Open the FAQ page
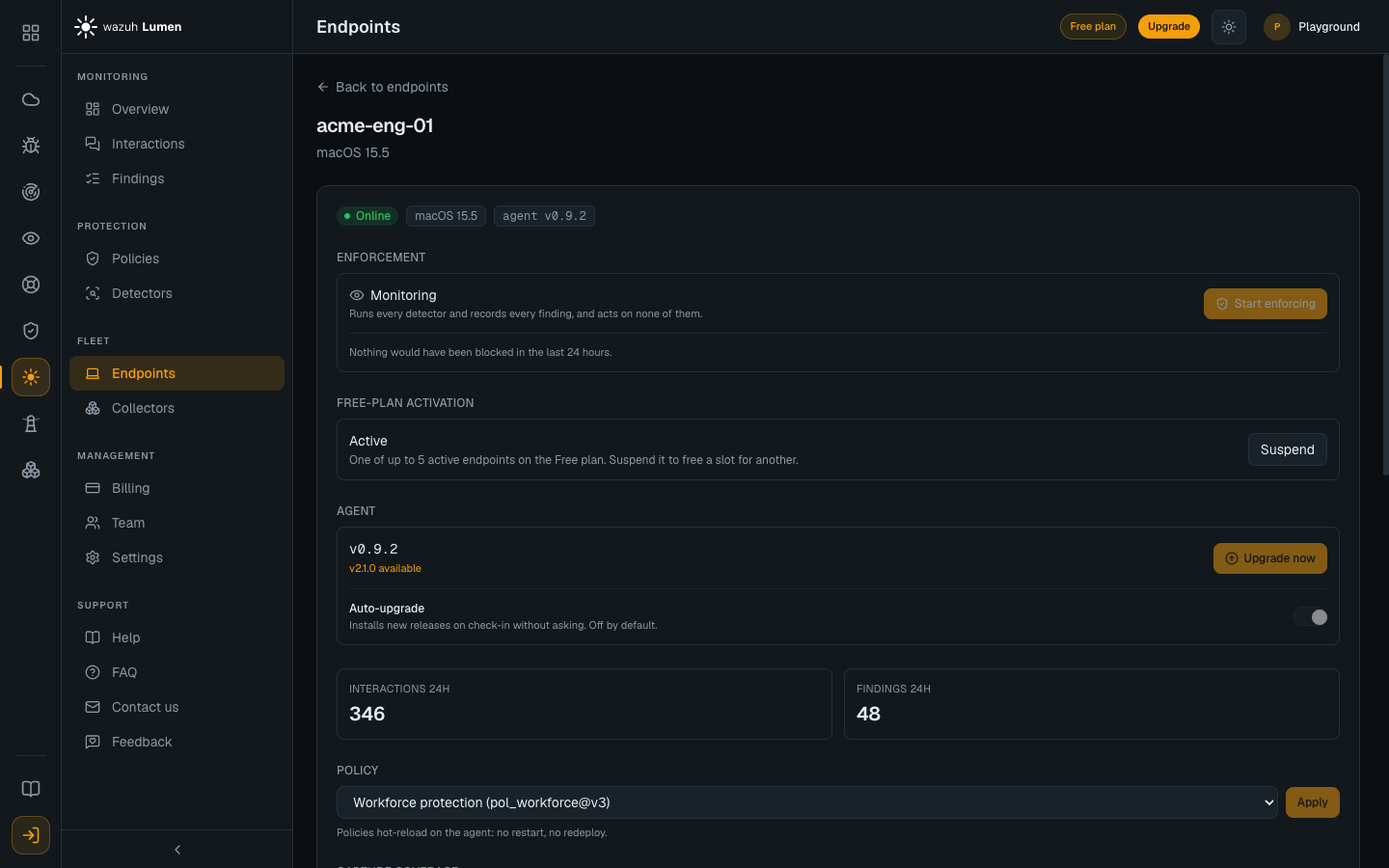The height and width of the screenshot is (868, 1389). (177, 672)
